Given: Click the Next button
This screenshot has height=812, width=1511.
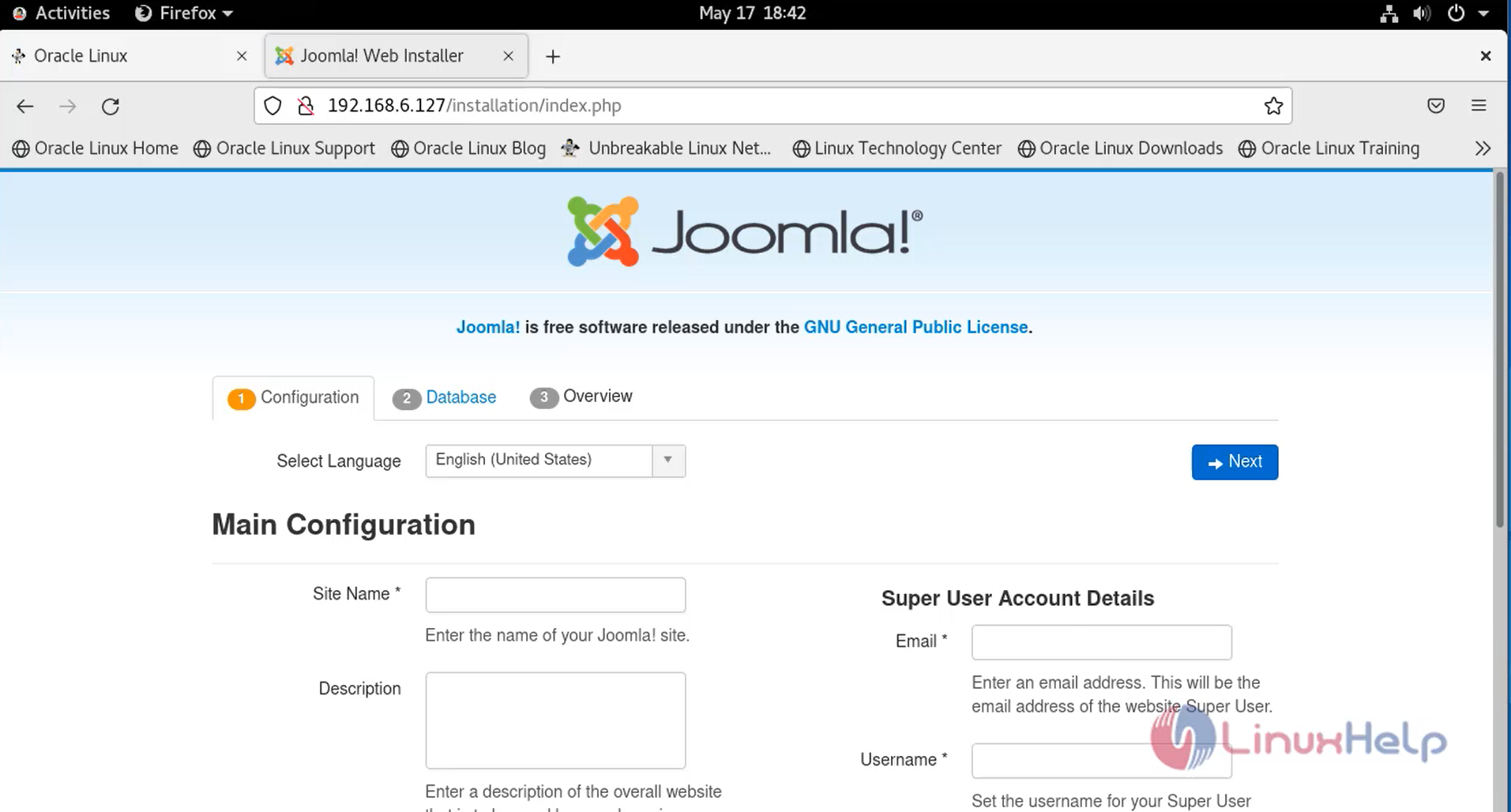Looking at the screenshot, I should coord(1235,462).
